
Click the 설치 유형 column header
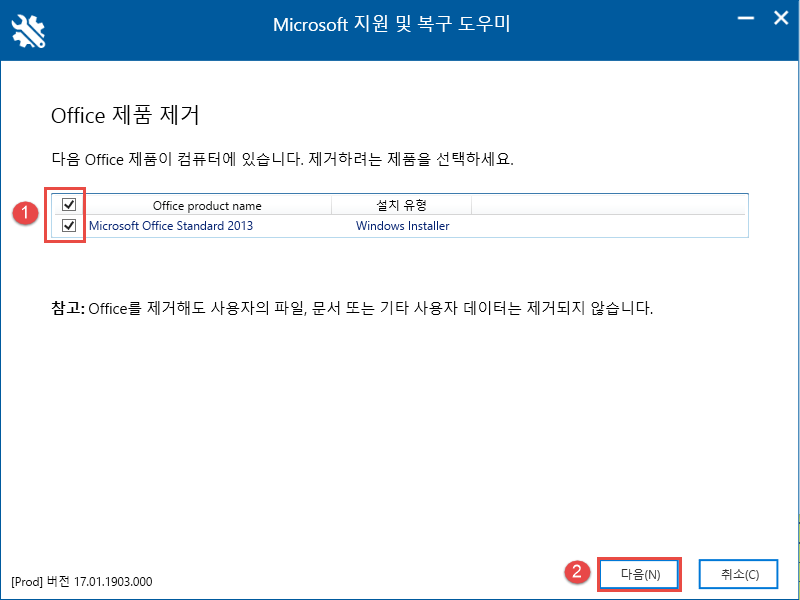tap(401, 205)
